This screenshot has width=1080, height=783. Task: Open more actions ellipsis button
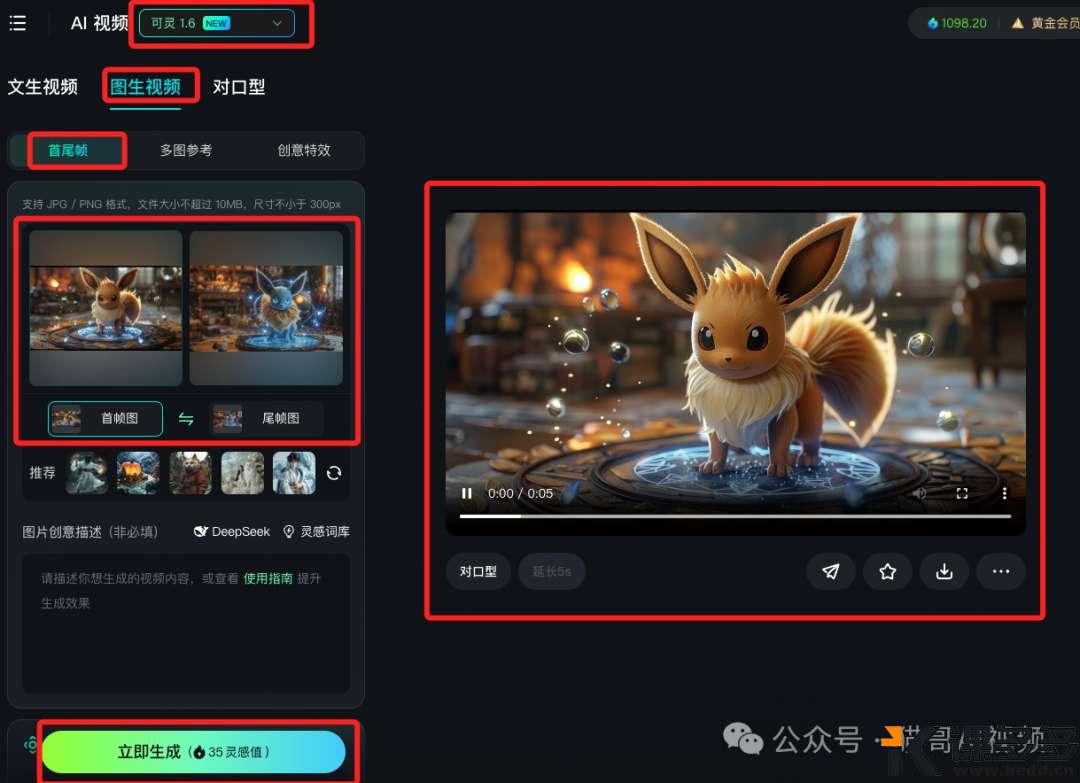tap(1001, 572)
